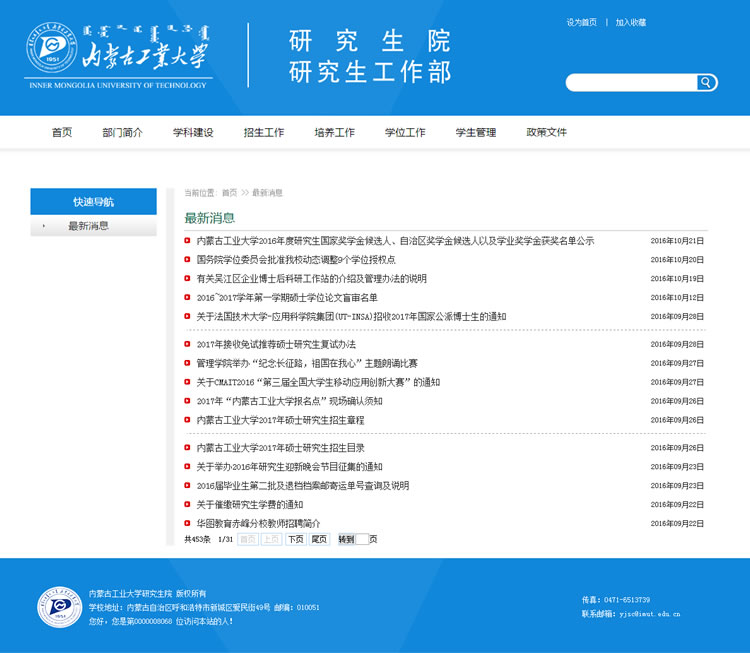Select 最新消息 in the quick navigation sidebar

tap(88, 226)
